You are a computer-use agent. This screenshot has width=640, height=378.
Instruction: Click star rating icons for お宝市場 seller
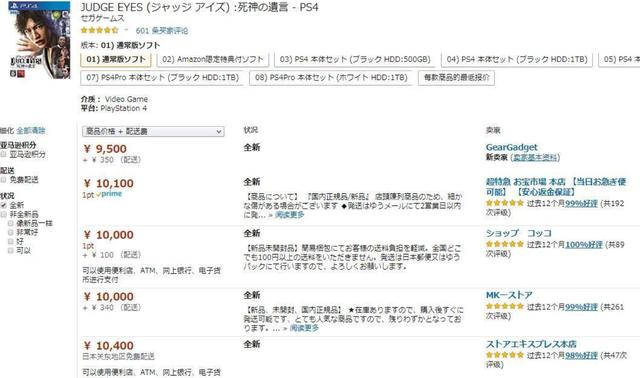pyautogui.click(x=504, y=203)
